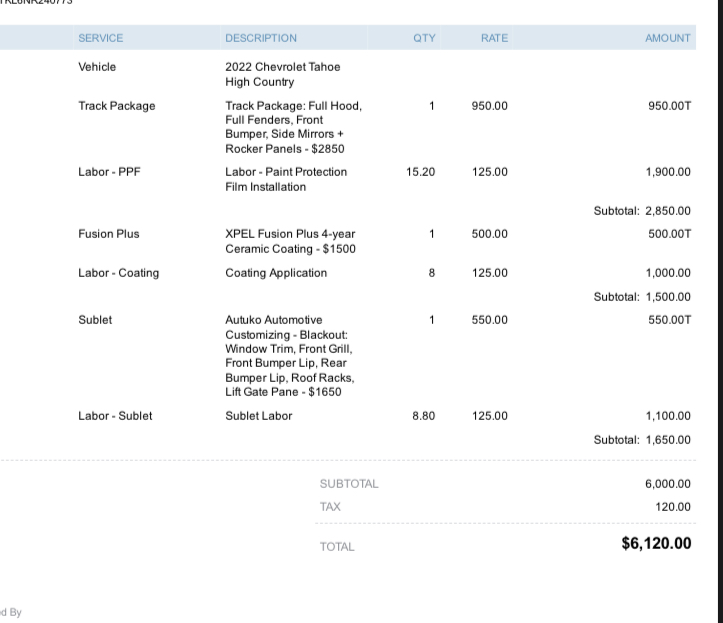
Task: Click the RATE column header
Action: [494, 38]
